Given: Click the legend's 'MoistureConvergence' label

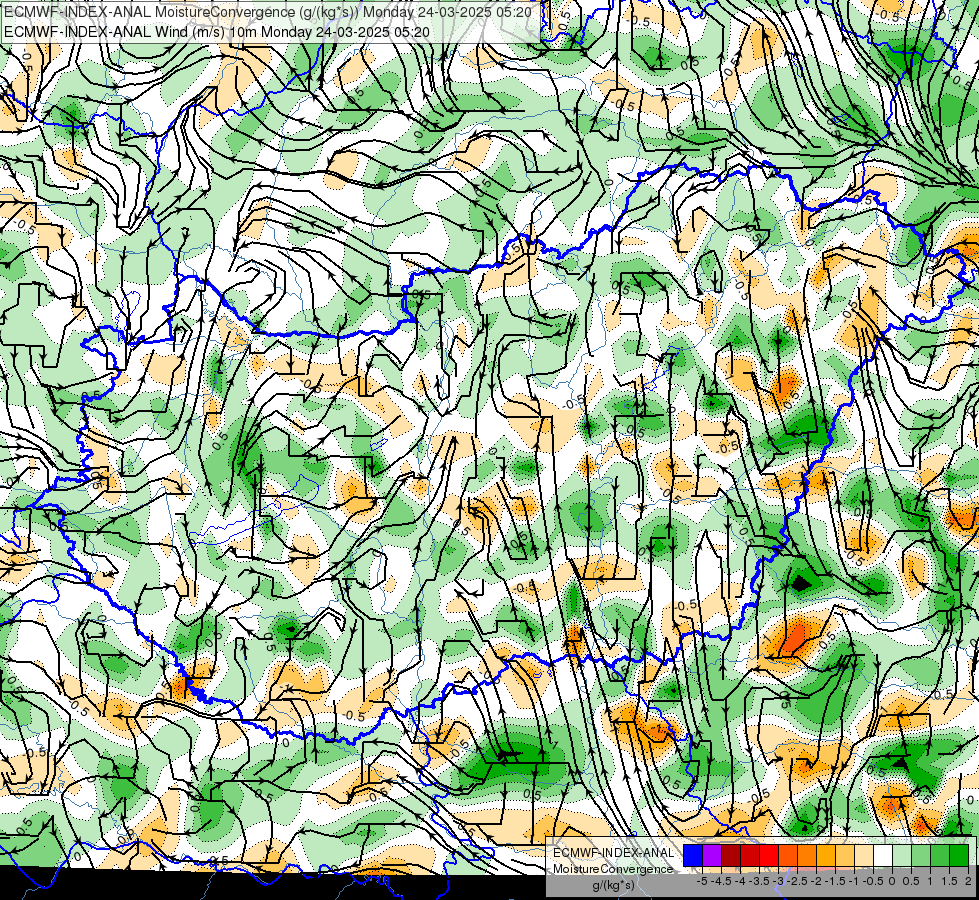Looking at the screenshot, I should click(x=613, y=869).
